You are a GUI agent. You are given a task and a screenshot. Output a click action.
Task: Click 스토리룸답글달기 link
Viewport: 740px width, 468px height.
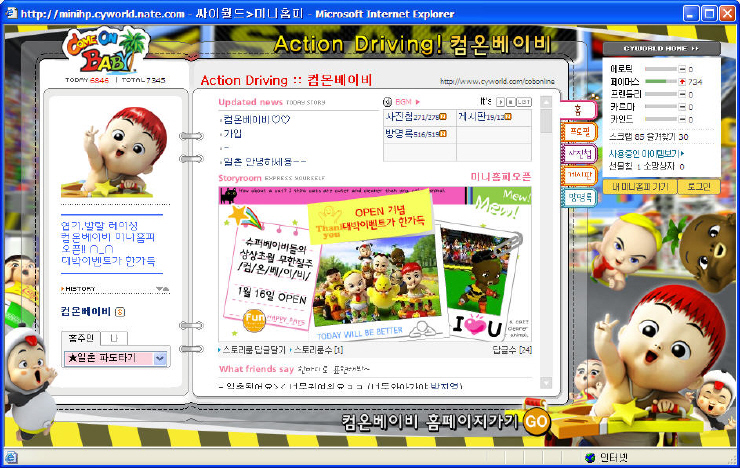254,350
